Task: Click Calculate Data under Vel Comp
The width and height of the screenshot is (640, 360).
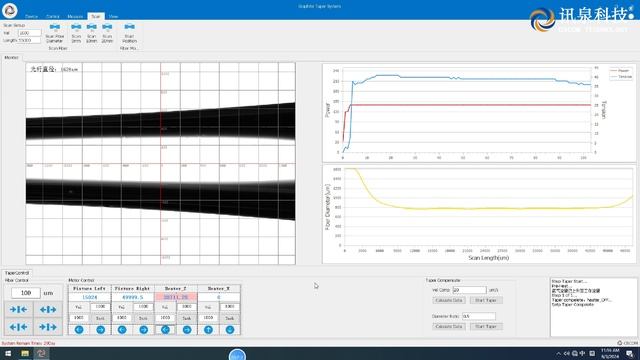Action: (449, 300)
